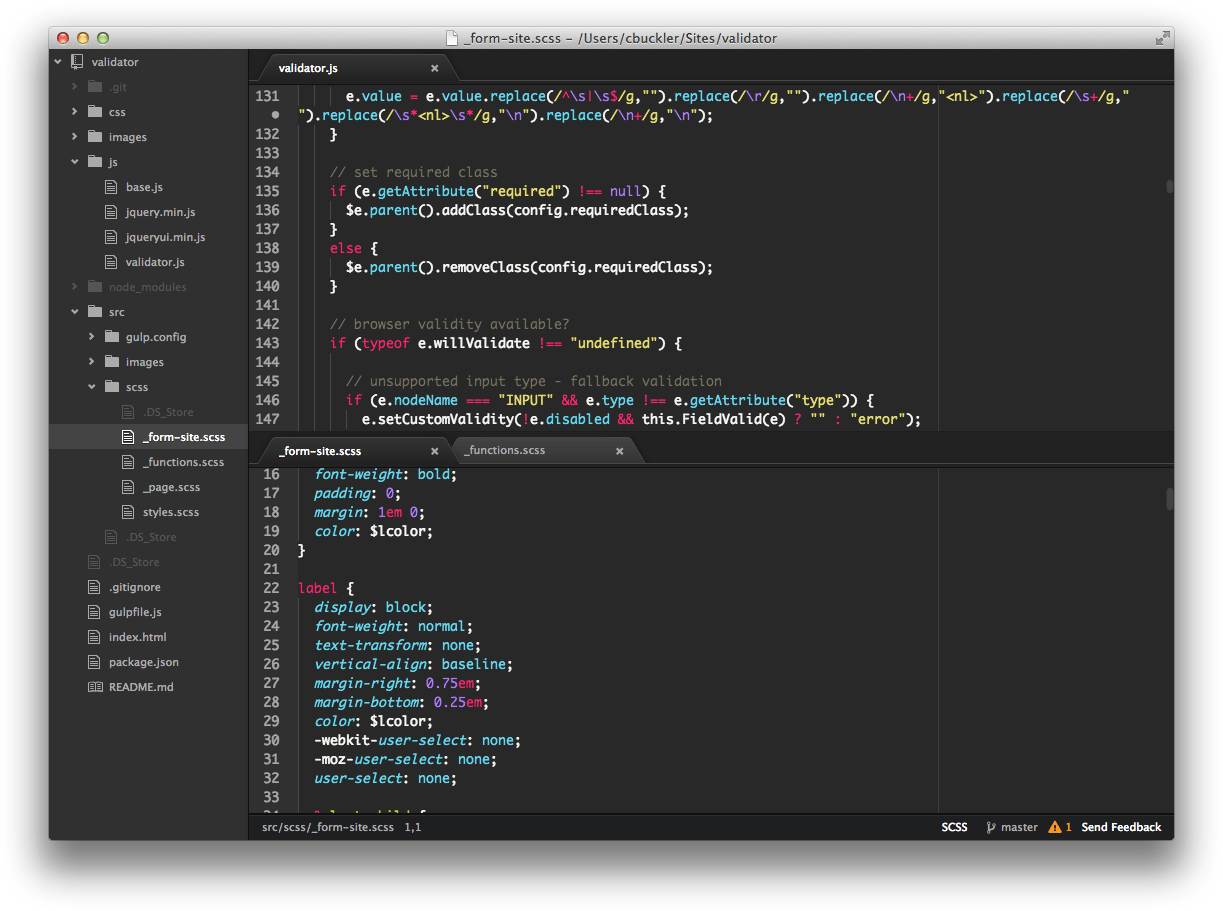Open the SCSS syntax selector in status bar

point(954,827)
